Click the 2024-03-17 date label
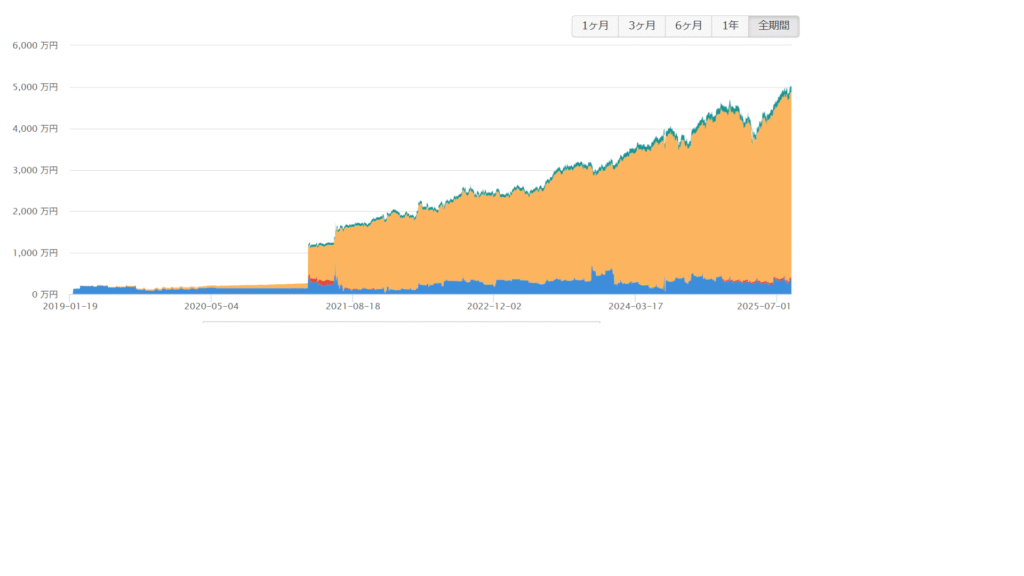 tap(635, 306)
